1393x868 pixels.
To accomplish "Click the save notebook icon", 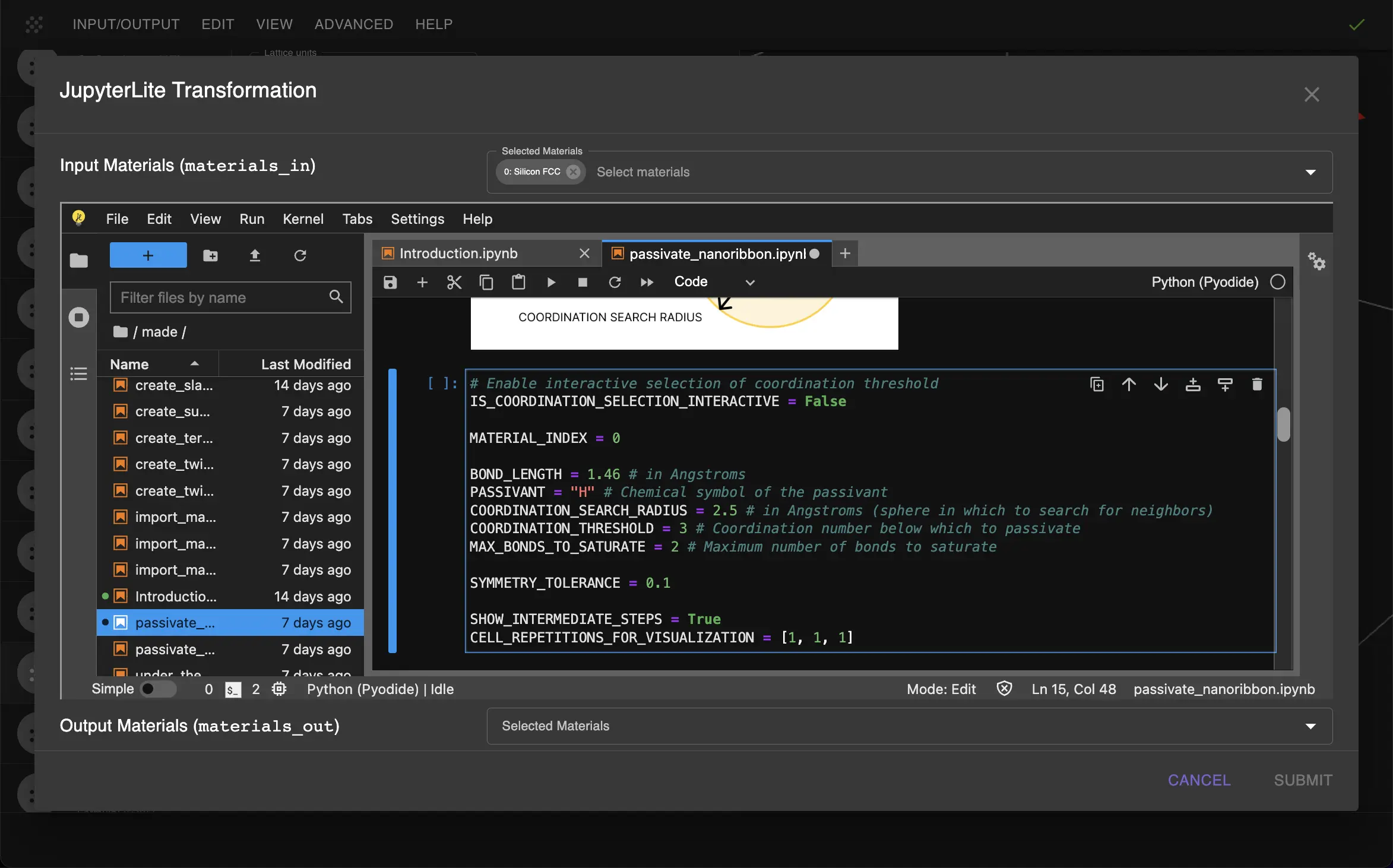I will pyautogui.click(x=390, y=282).
